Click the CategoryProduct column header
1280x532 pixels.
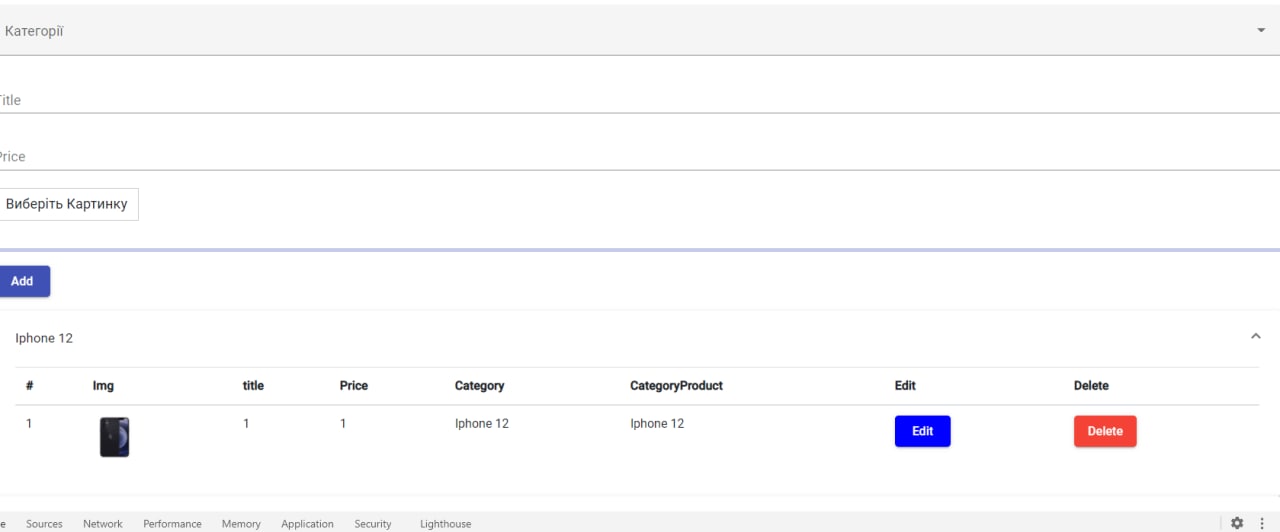(676, 386)
